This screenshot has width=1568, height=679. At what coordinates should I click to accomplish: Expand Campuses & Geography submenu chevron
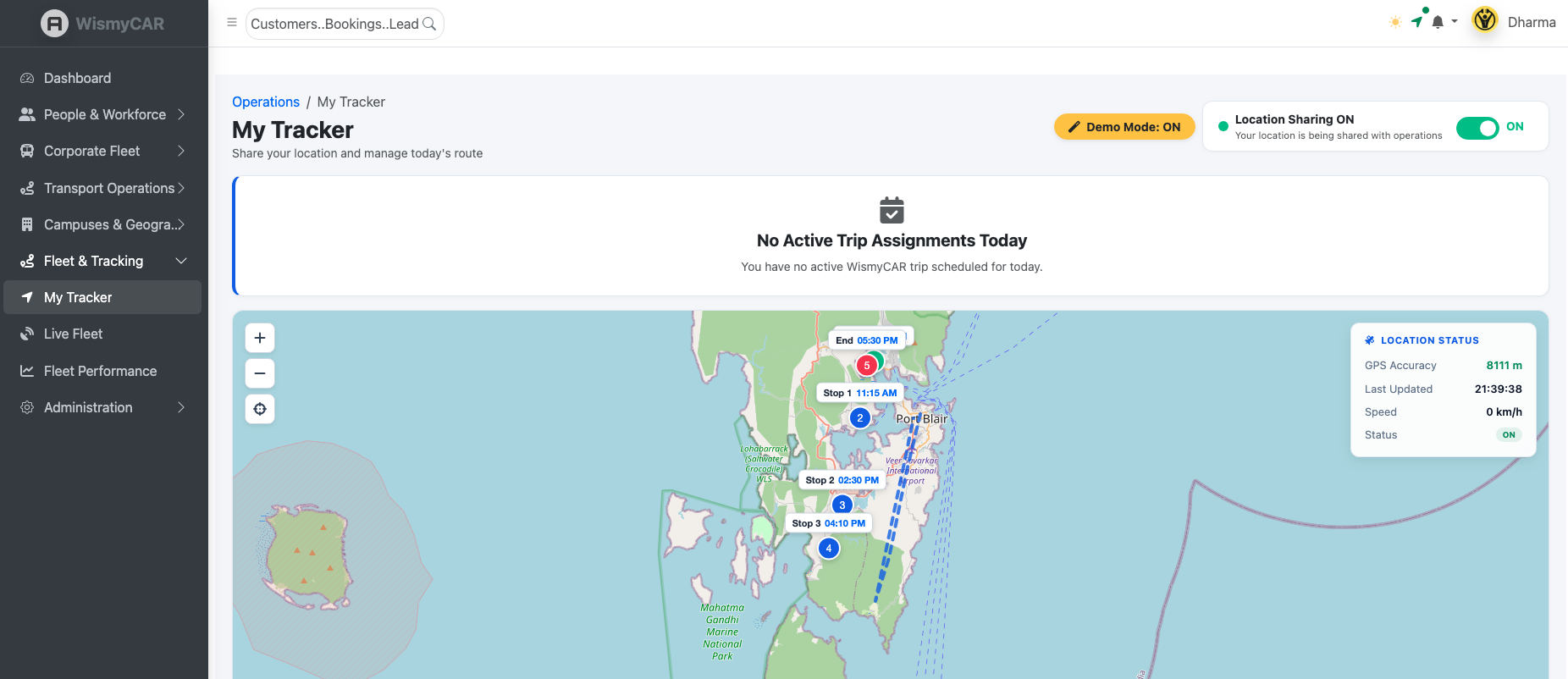(x=181, y=224)
